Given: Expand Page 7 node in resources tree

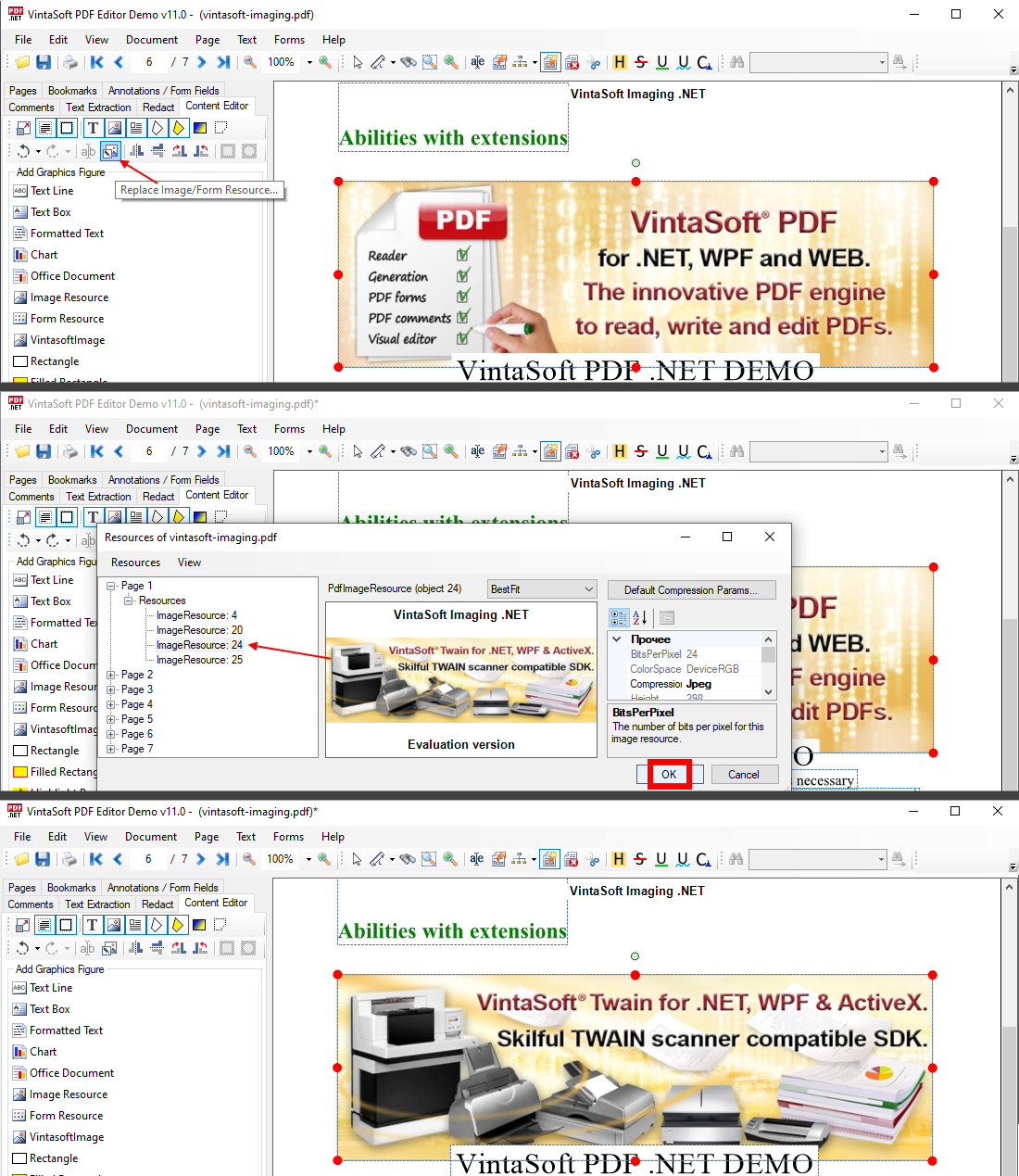Looking at the screenshot, I should (x=111, y=749).
